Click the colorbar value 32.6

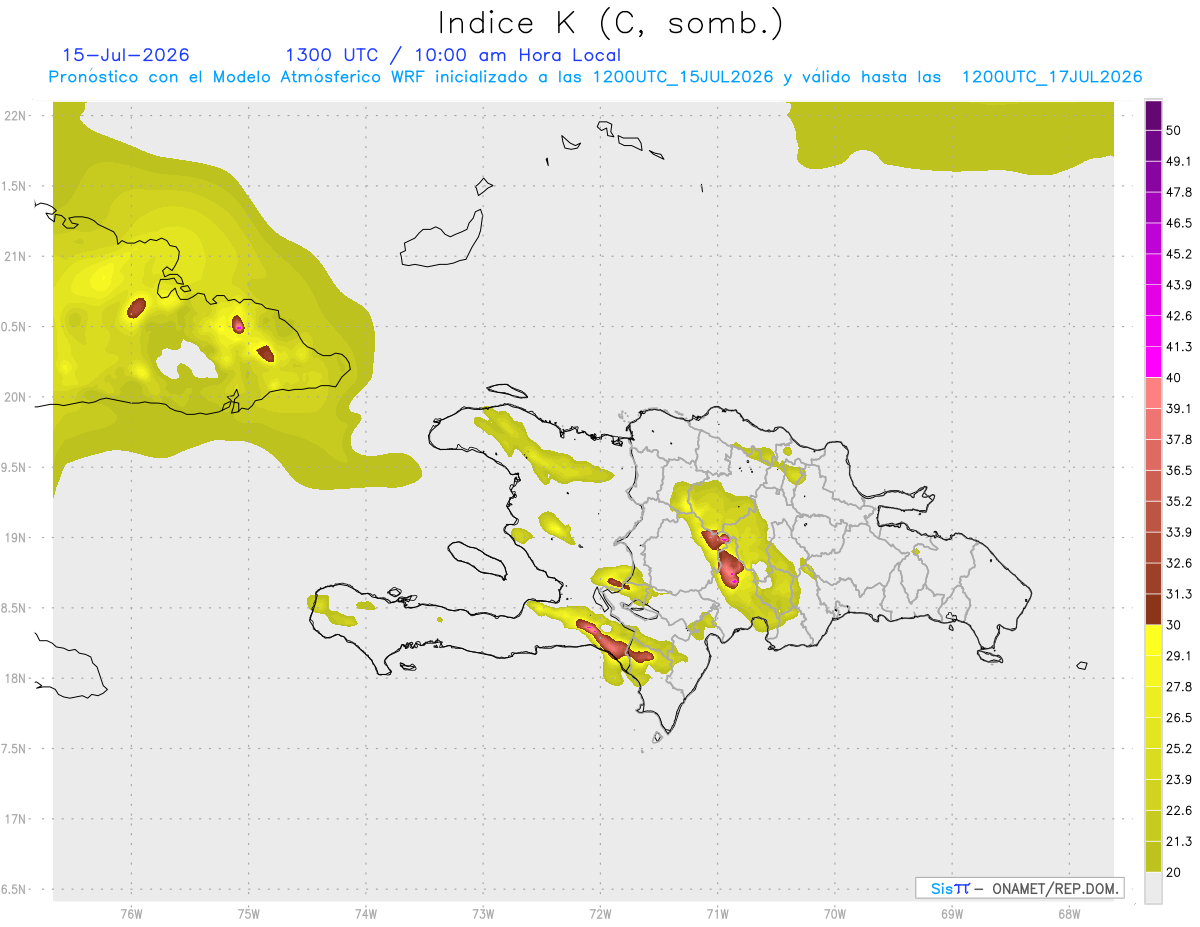pos(1179,563)
